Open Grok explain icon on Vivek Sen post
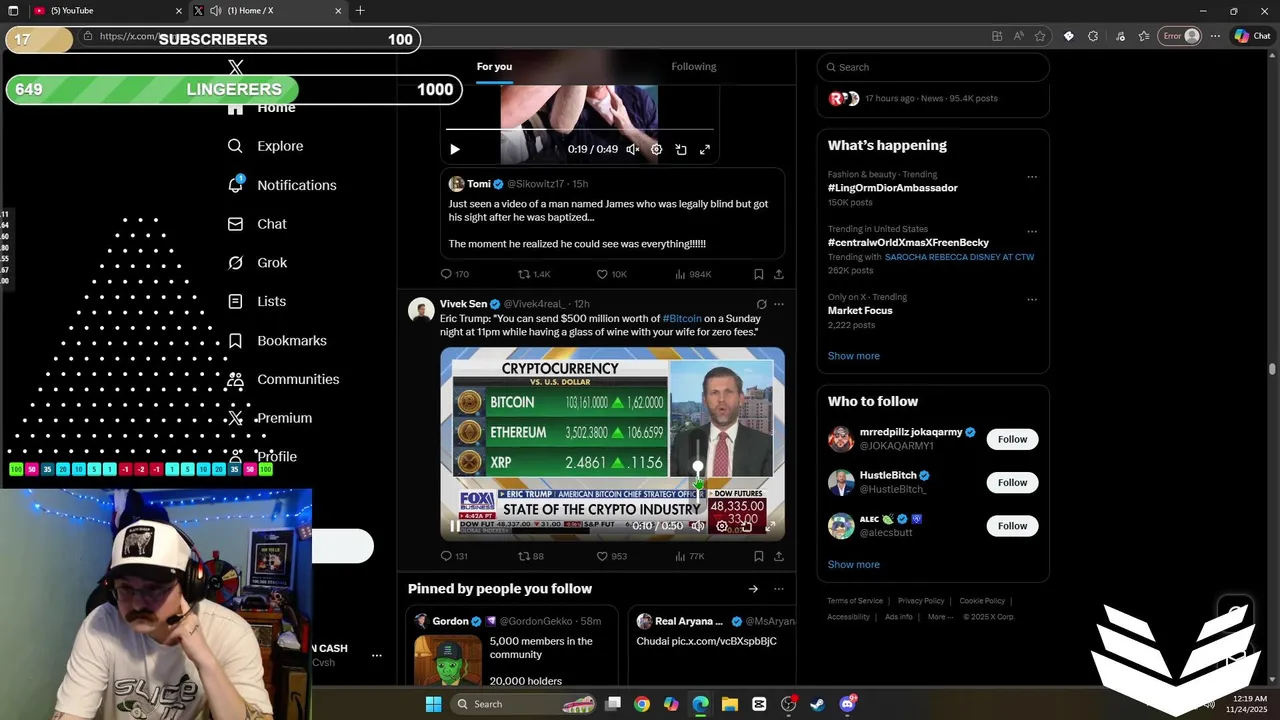1280x720 pixels. click(761, 304)
